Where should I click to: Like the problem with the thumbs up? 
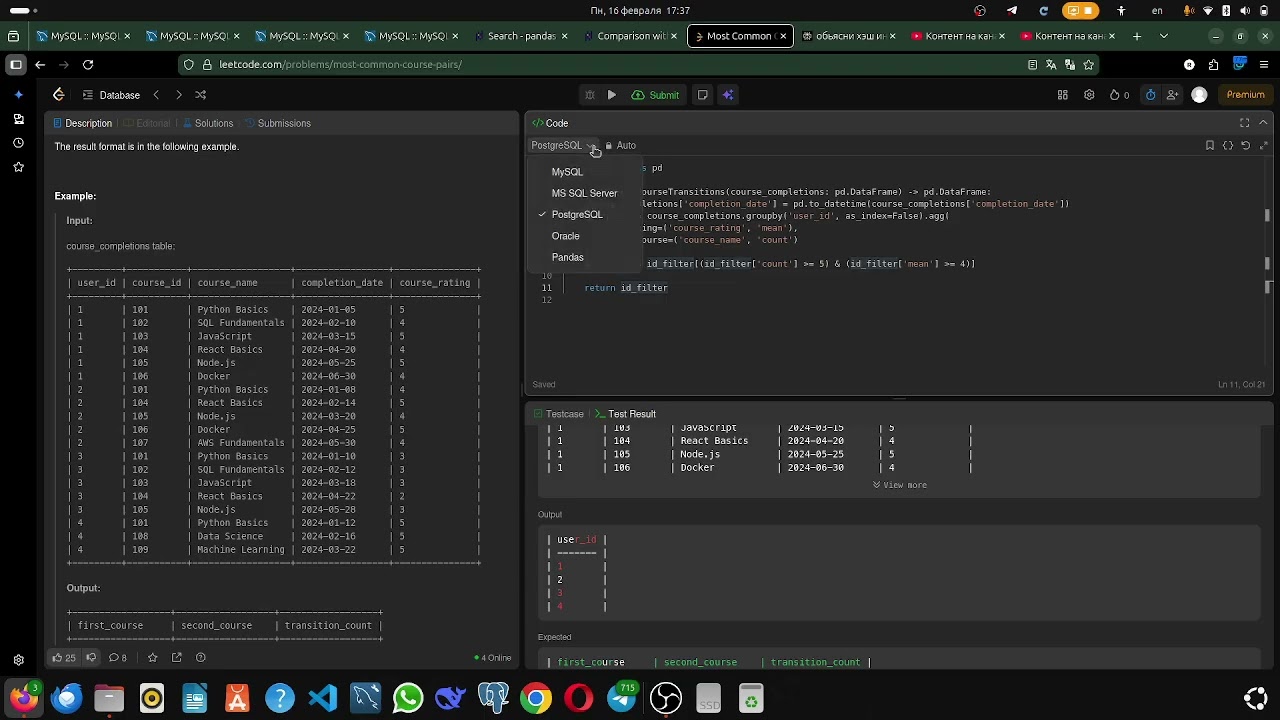click(x=64, y=658)
